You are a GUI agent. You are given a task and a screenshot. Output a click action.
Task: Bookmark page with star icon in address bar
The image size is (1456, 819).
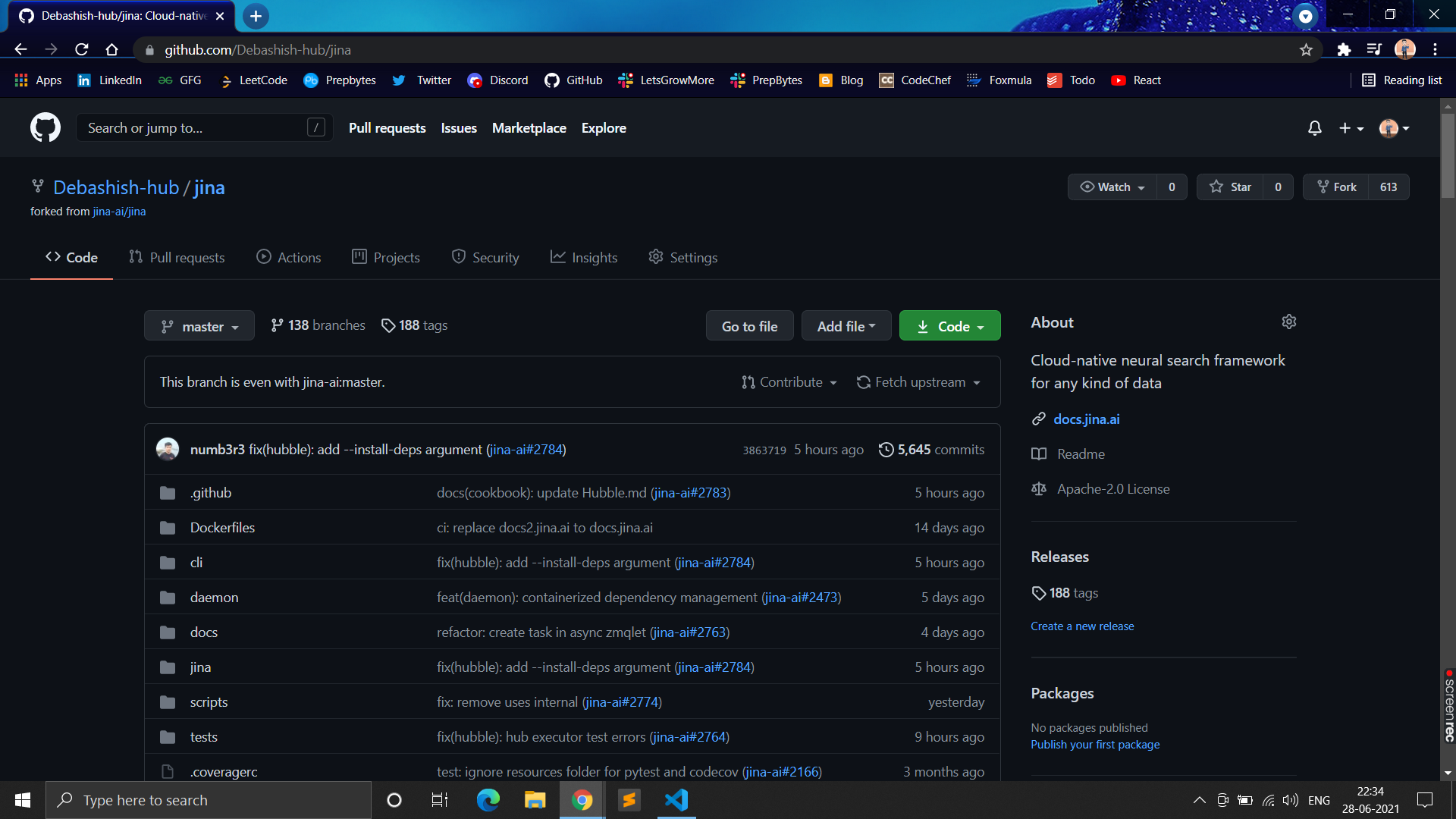pos(1306,50)
